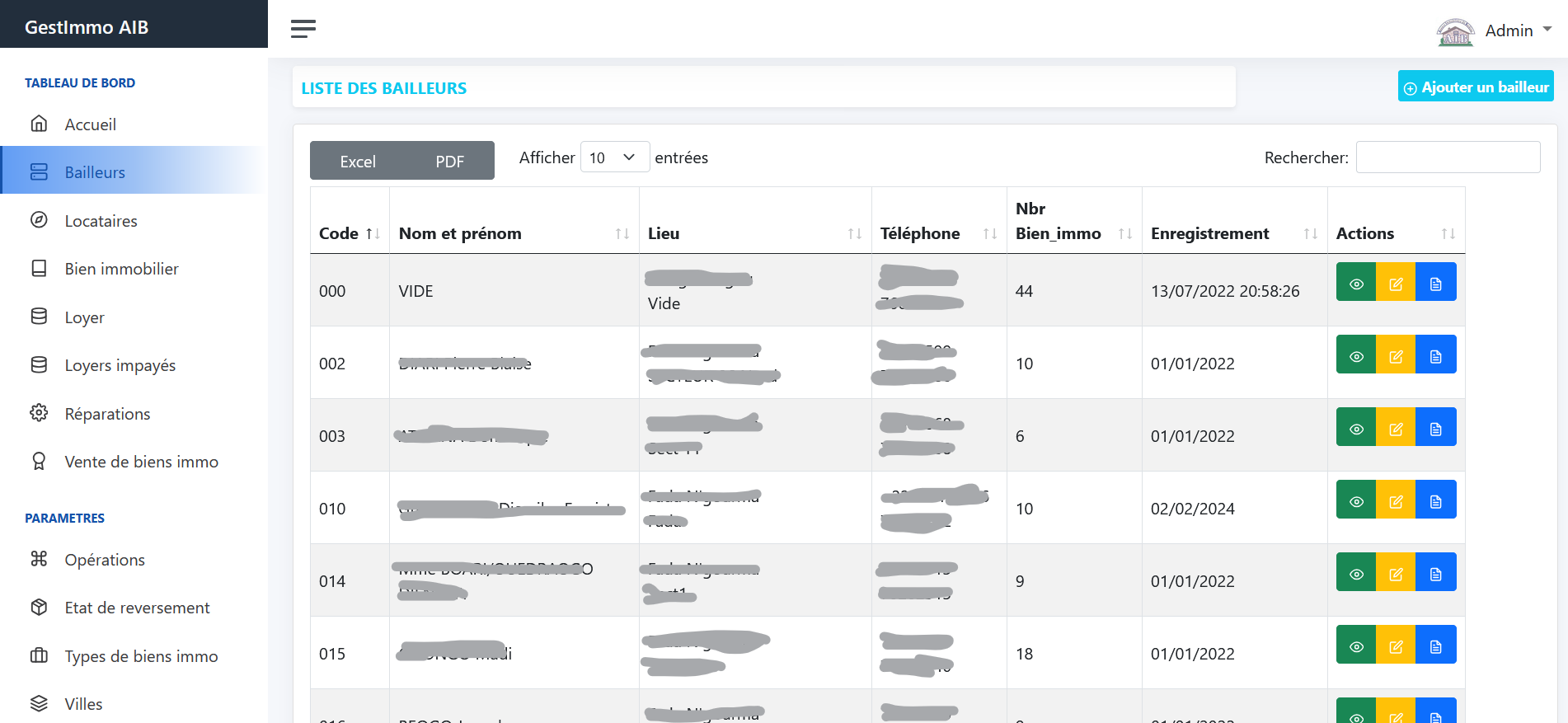Edit bailleur 010 record
This screenshot has width=1568, height=723.
(1396, 500)
